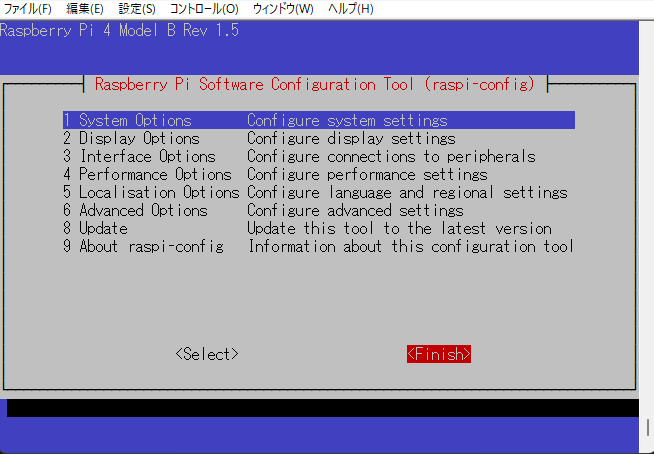Image resolution: width=654 pixels, height=454 pixels.
Task: Open the 編集(E) menu
Action: (x=85, y=9)
